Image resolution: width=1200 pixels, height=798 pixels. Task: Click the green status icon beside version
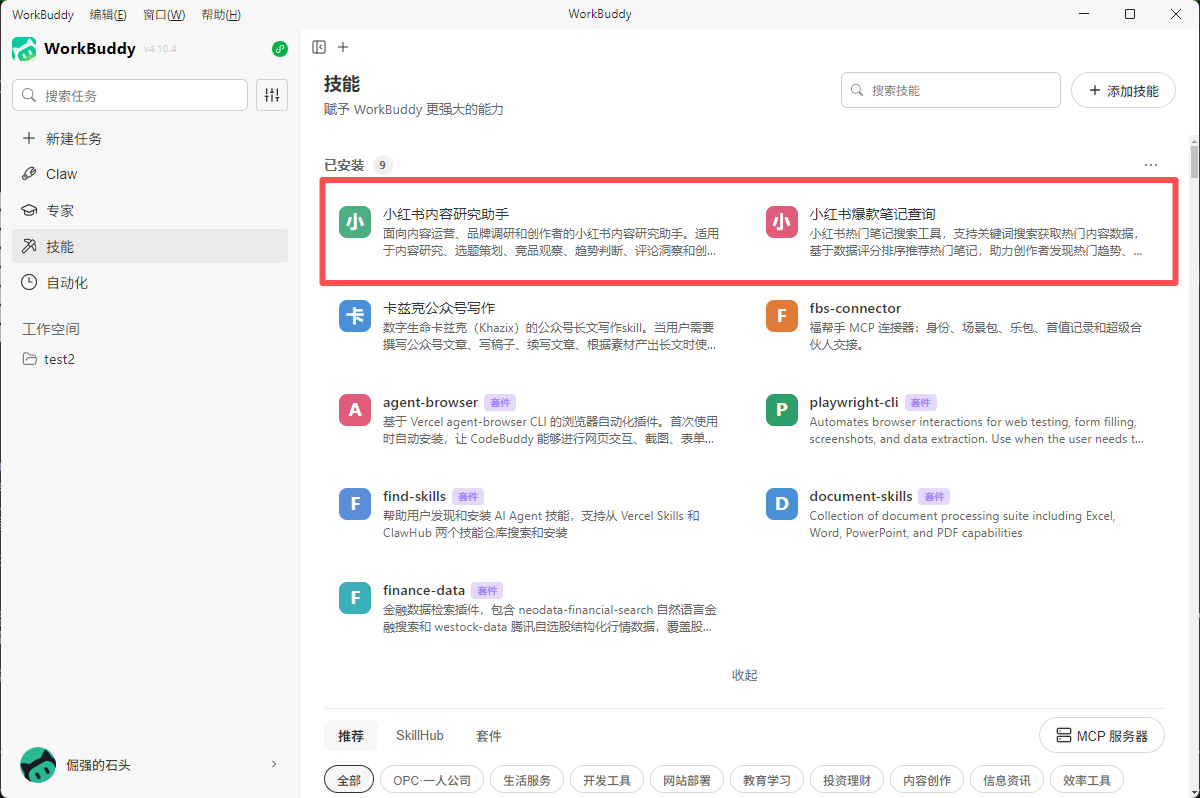coord(280,49)
